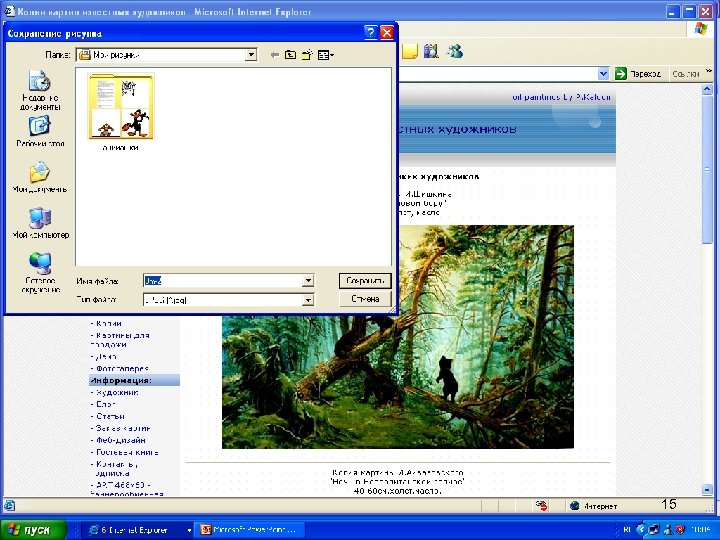Open the oil paintings by P.Kalson link

point(561,97)
